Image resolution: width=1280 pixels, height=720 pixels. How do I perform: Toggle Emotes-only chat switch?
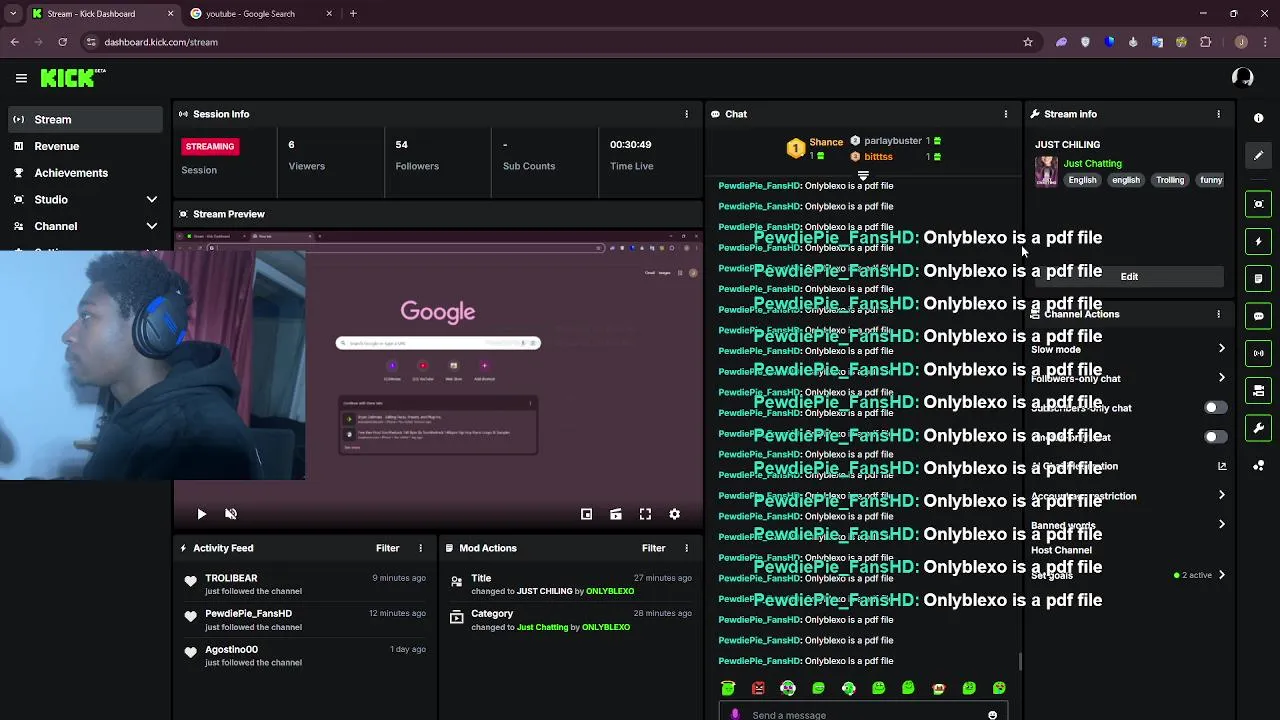point(1214,437)
